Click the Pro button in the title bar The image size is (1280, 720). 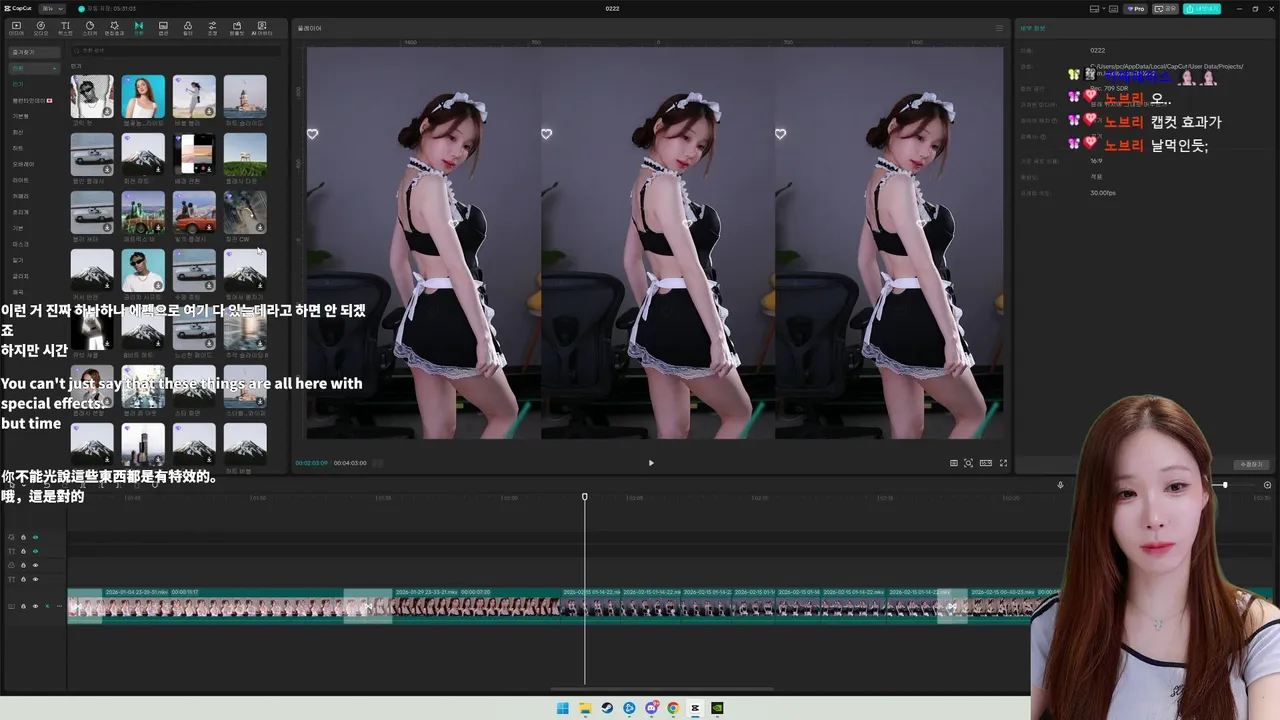click(x=1136, y=8)
